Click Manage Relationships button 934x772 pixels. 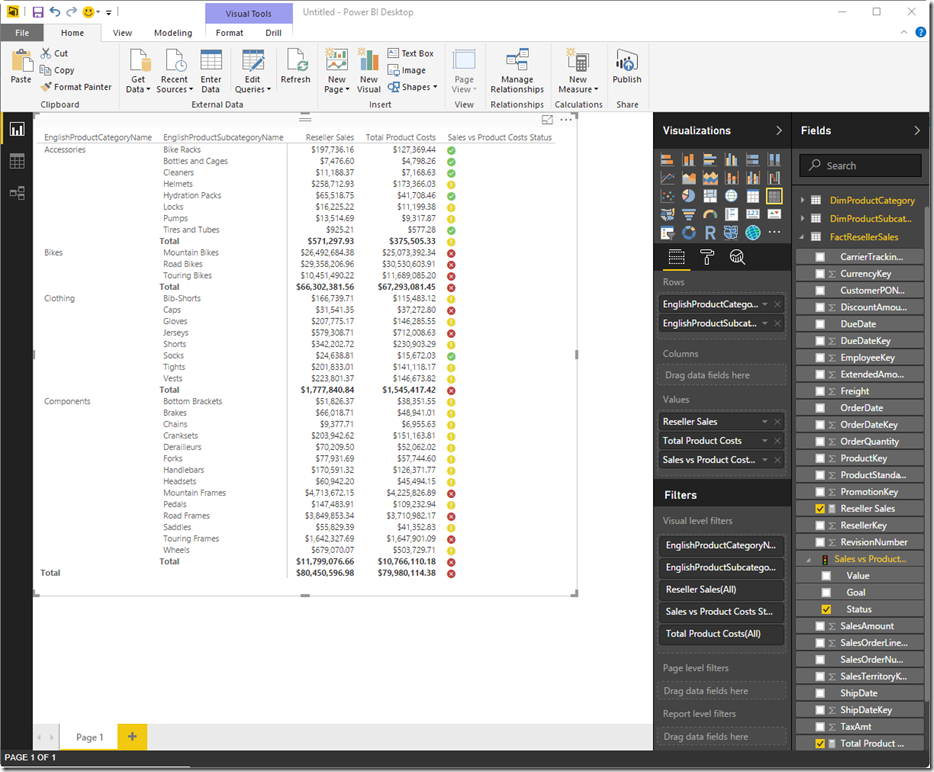[517, 71]
